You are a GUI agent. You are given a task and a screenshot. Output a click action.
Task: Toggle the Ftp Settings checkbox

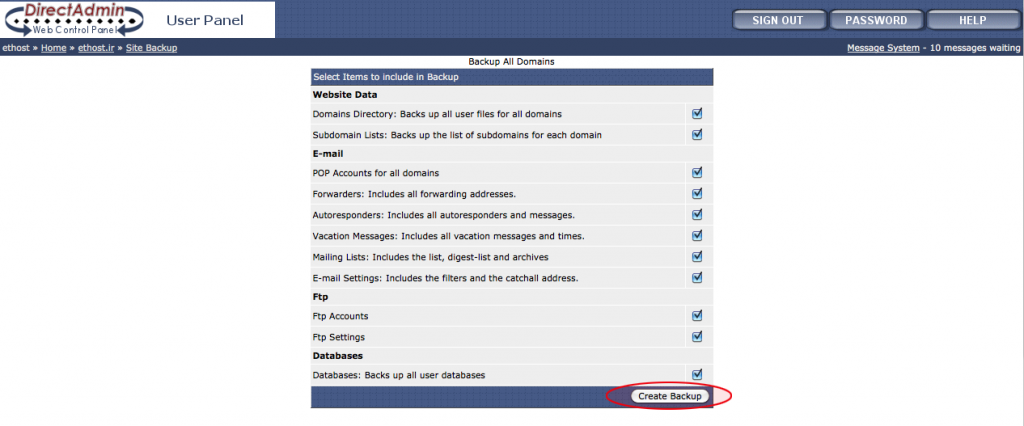(x=697, y=336)
